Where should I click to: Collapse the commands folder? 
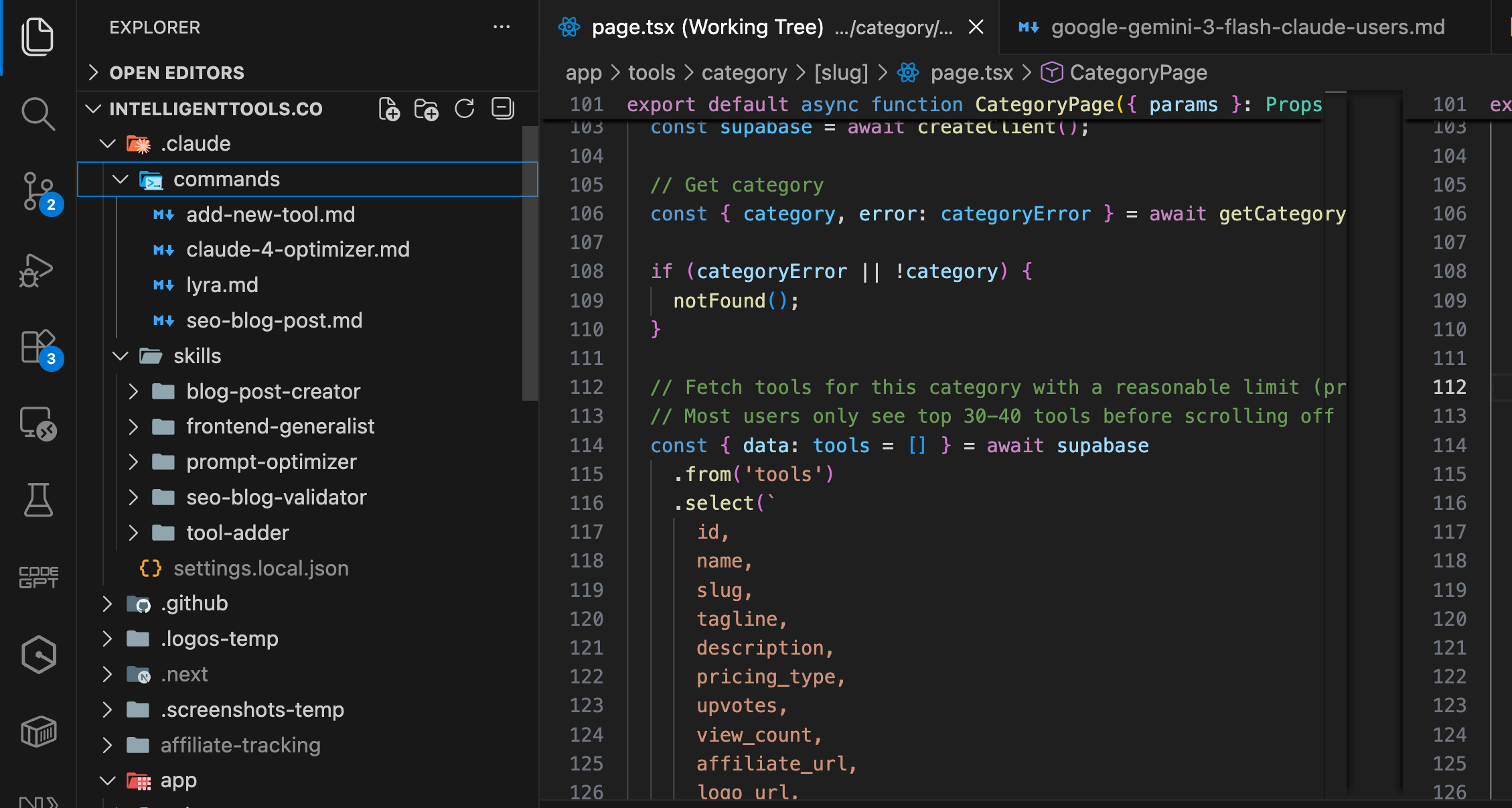click(120, 179)
